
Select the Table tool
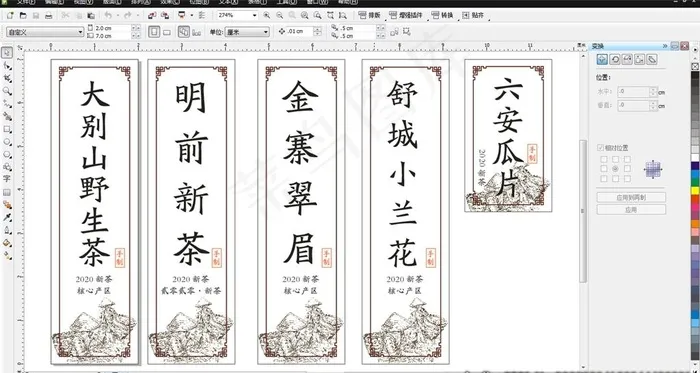click(7, 192)
